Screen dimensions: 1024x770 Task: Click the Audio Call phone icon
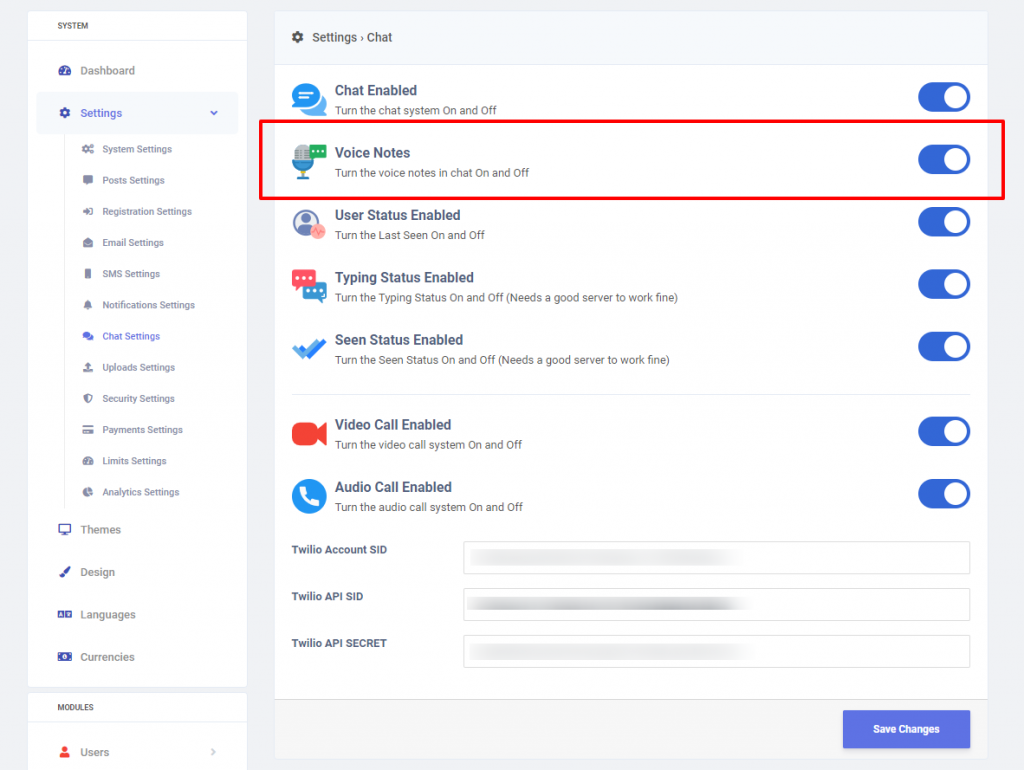309,496
